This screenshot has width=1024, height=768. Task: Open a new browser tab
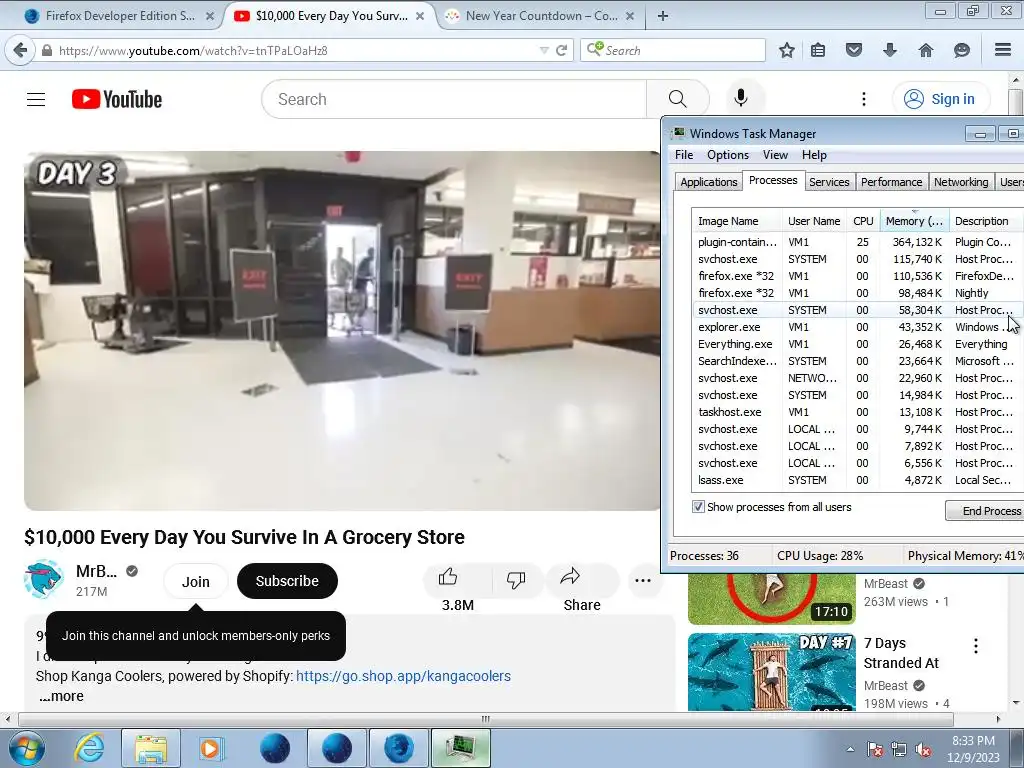662,16
